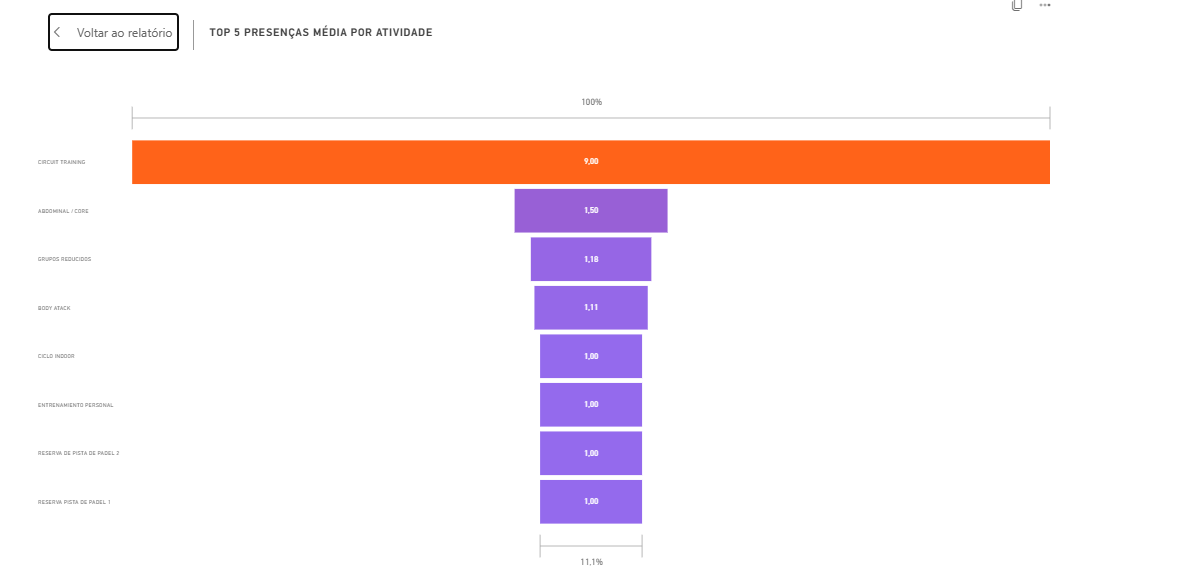
Task: Click the Ciclo Indoor funnel bar
Action: [591, 356]
